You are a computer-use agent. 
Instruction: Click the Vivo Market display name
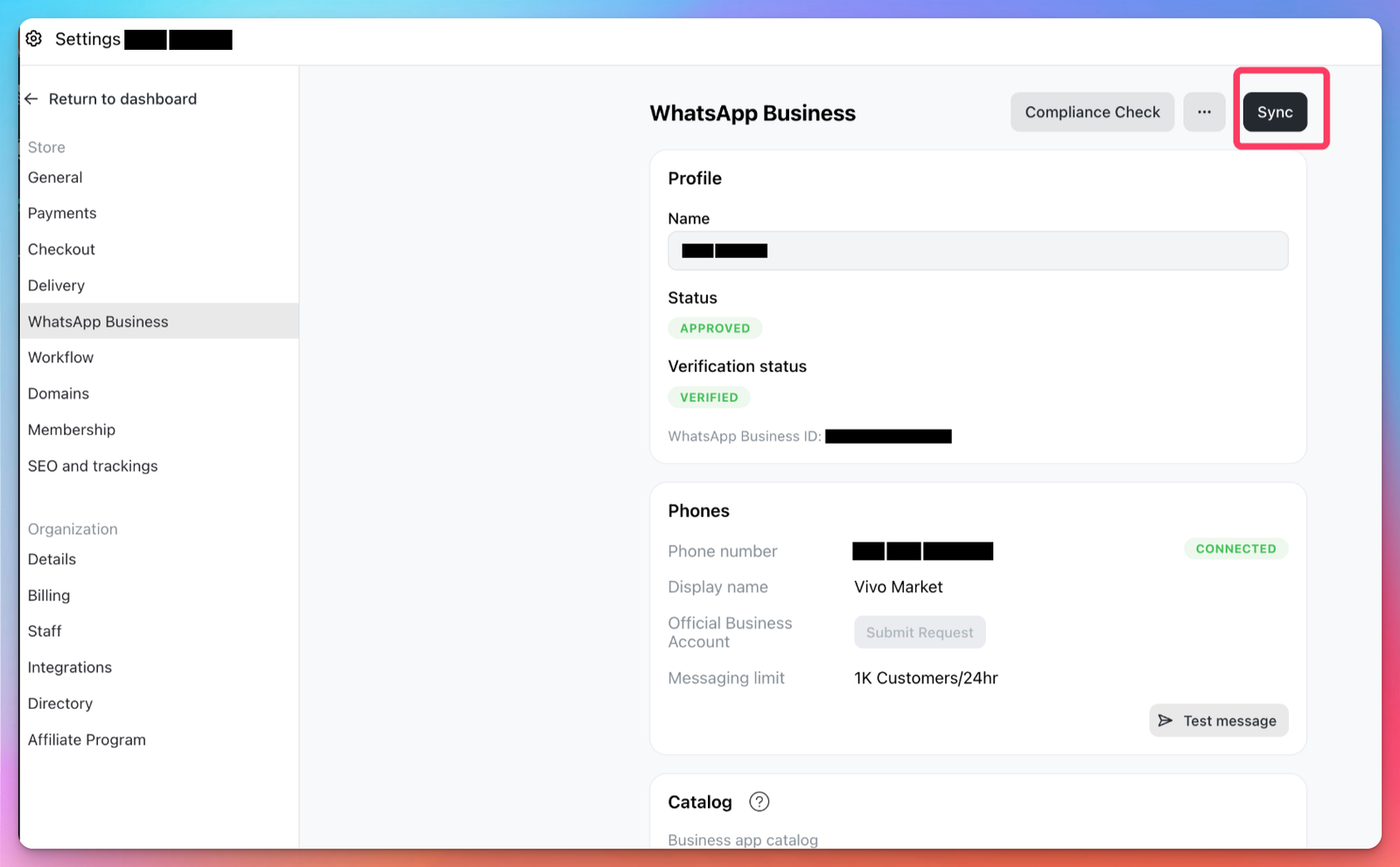click(899, 587)
